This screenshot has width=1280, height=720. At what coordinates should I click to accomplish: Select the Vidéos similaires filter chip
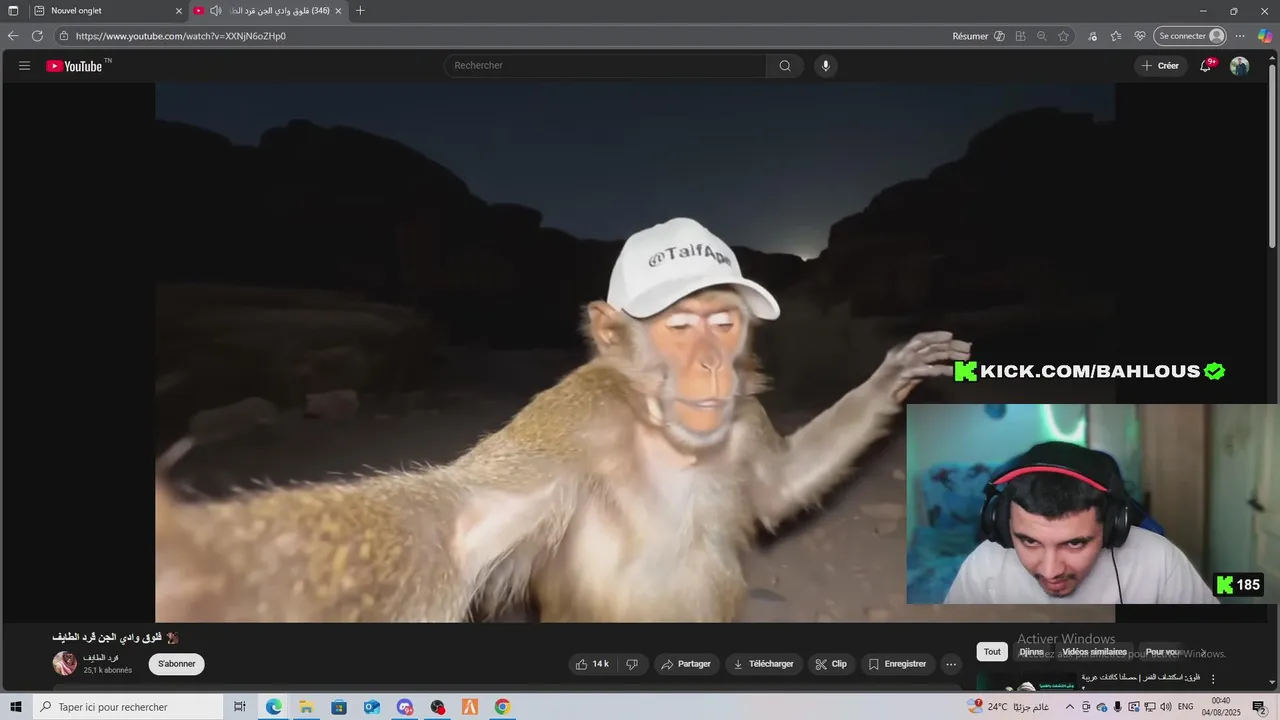1094,652
